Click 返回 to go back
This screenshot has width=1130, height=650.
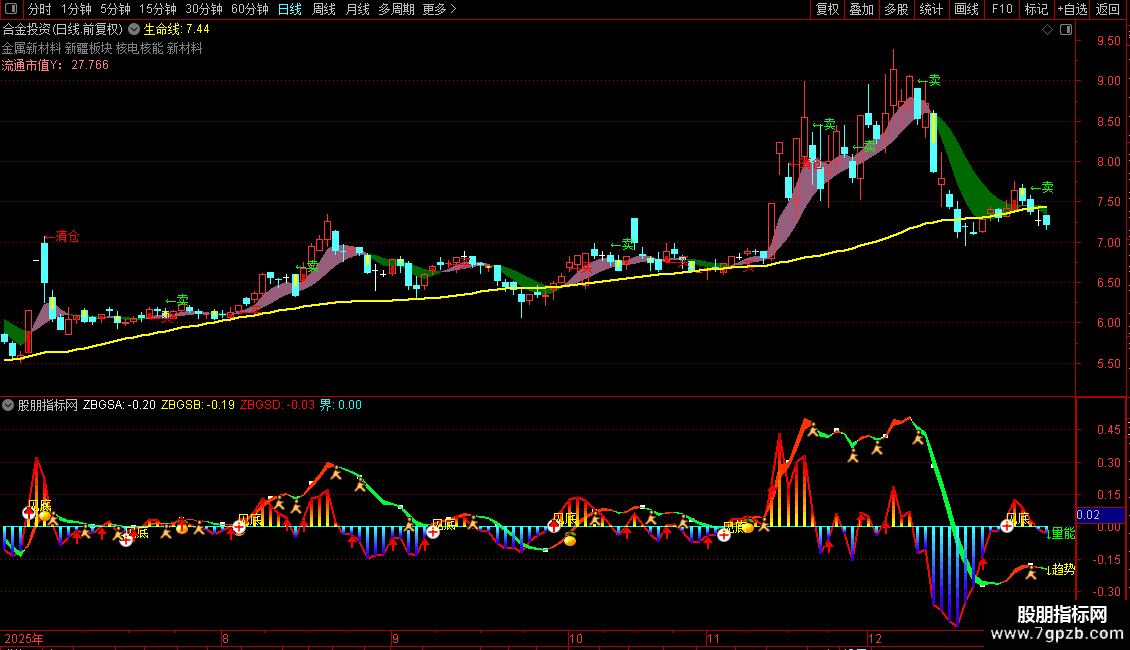[1108, 9]
